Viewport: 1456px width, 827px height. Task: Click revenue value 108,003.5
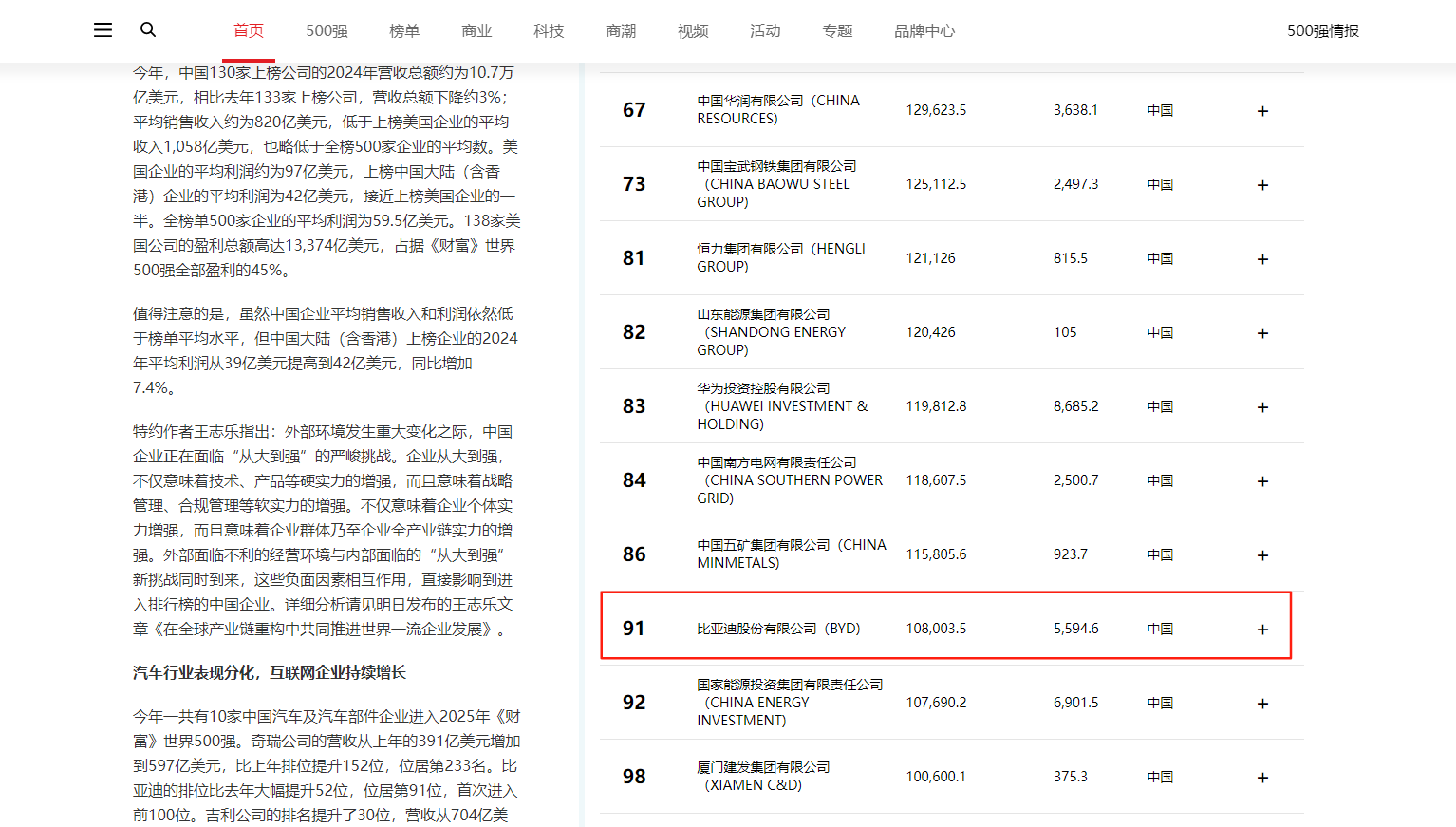pos(936,629)
